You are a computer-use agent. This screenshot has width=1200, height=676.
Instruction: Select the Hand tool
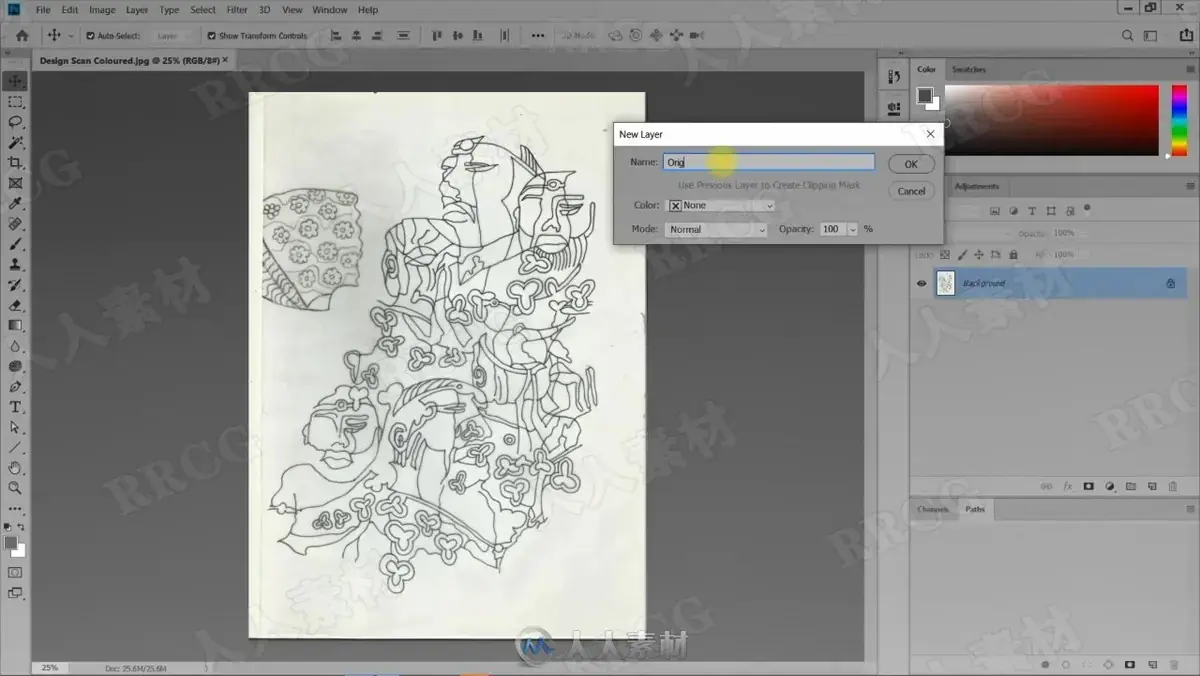[15, 468]
